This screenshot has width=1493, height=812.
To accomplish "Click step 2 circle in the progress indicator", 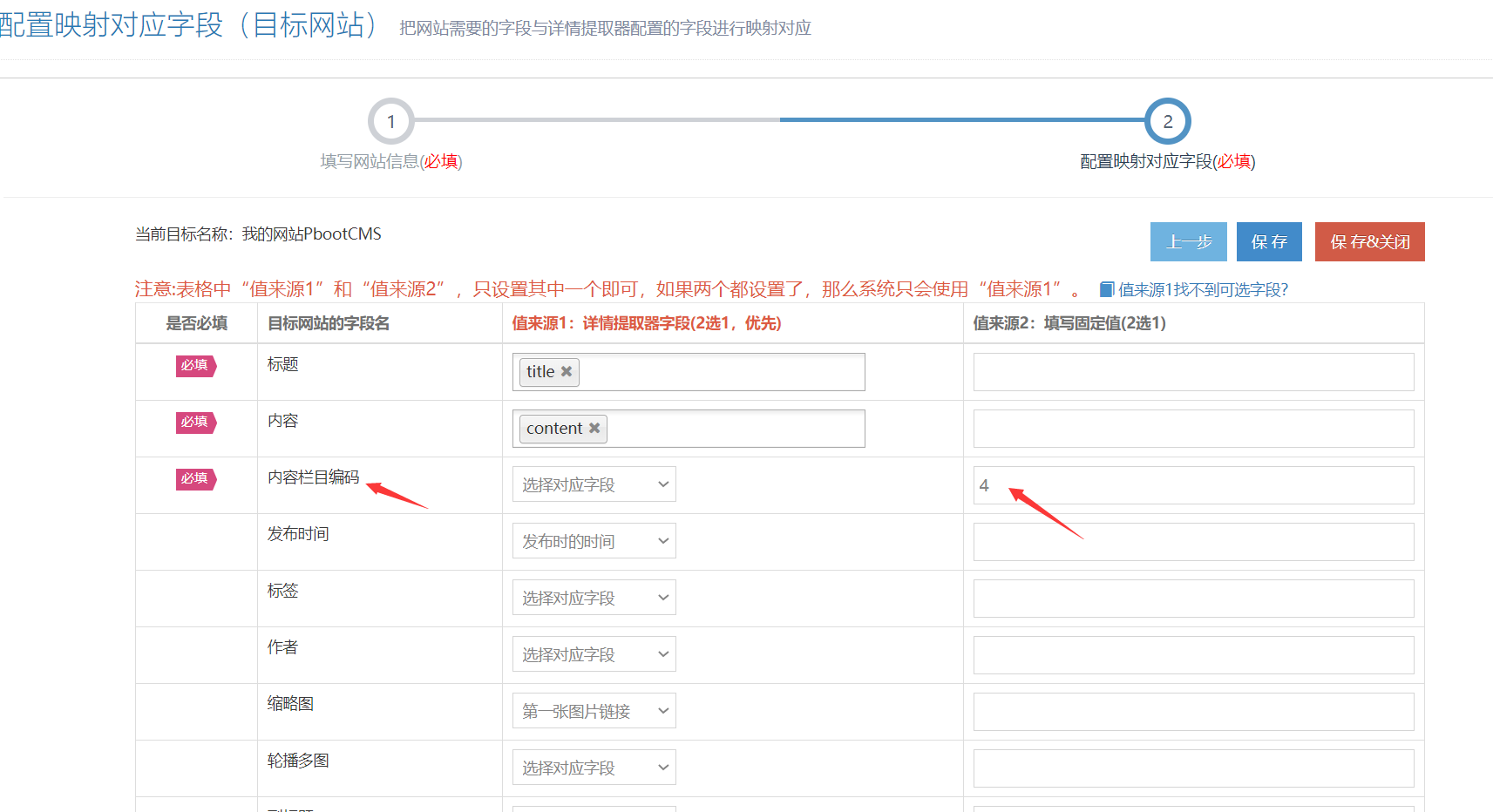I will click(x=1168, y=121).
